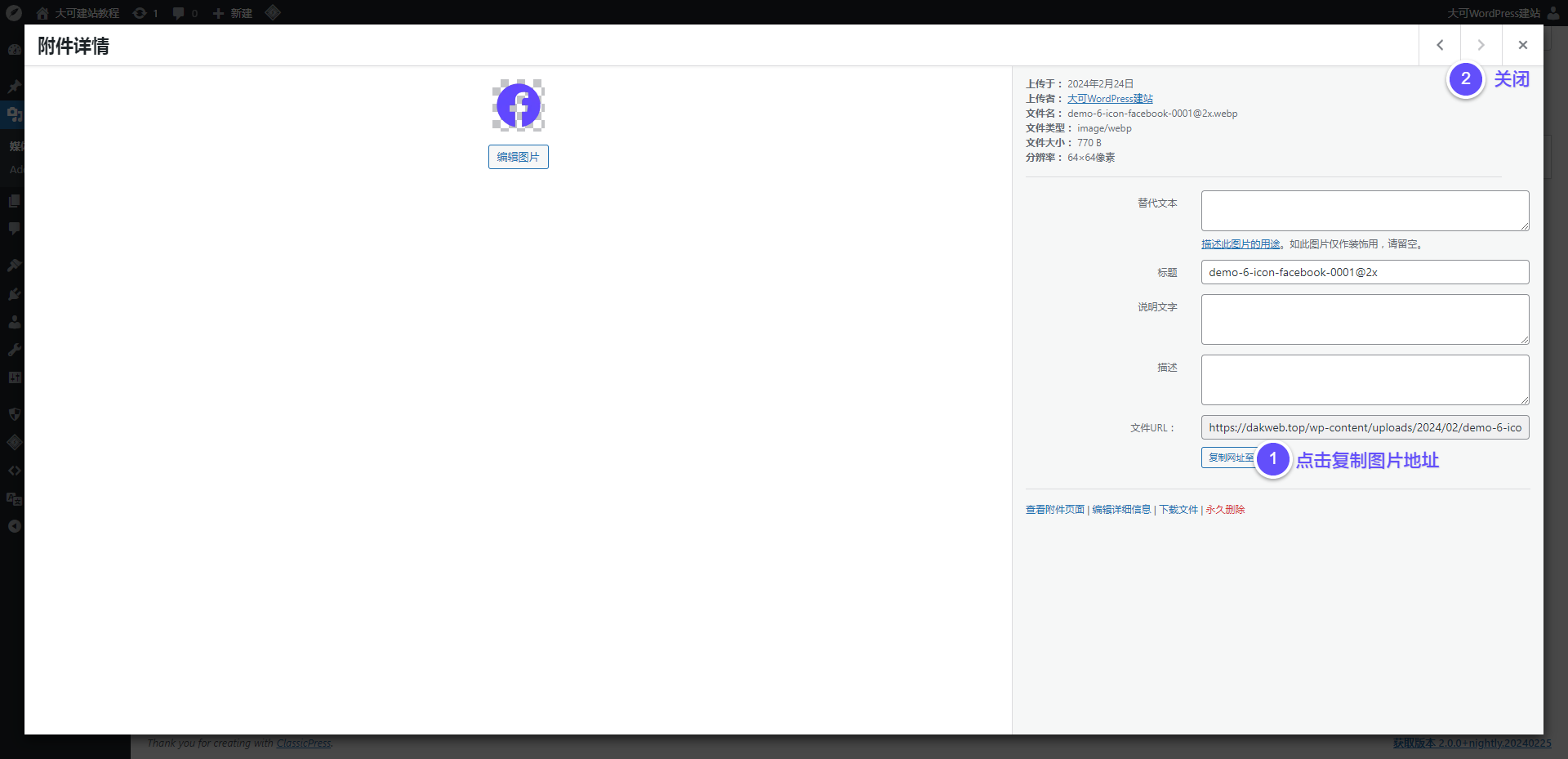Open the 下载文件 download link
The height and width of the screenshot is (759, 1568).
click(x=1178, y=509)
